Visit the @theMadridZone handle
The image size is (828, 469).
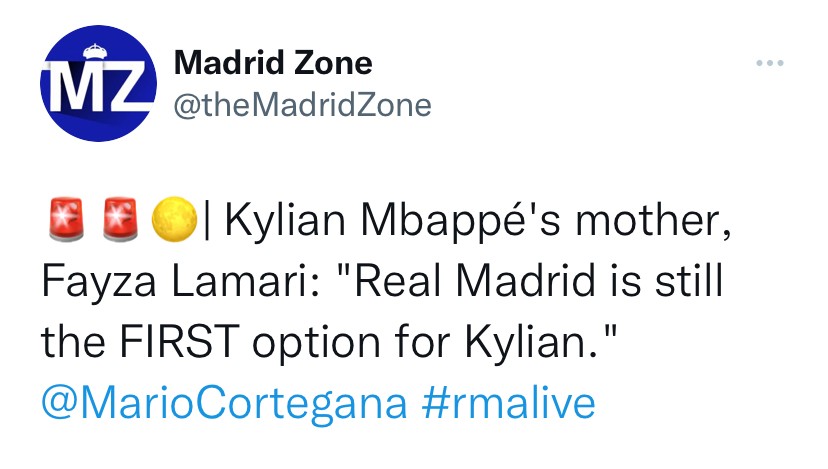(303, 104)
